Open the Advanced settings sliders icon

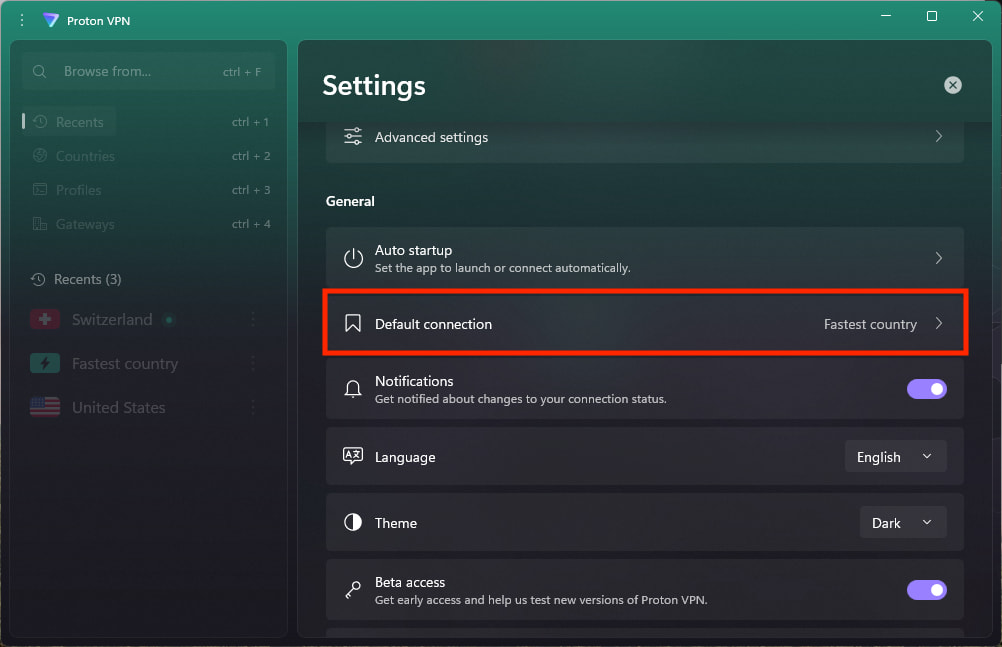point(352,136)
